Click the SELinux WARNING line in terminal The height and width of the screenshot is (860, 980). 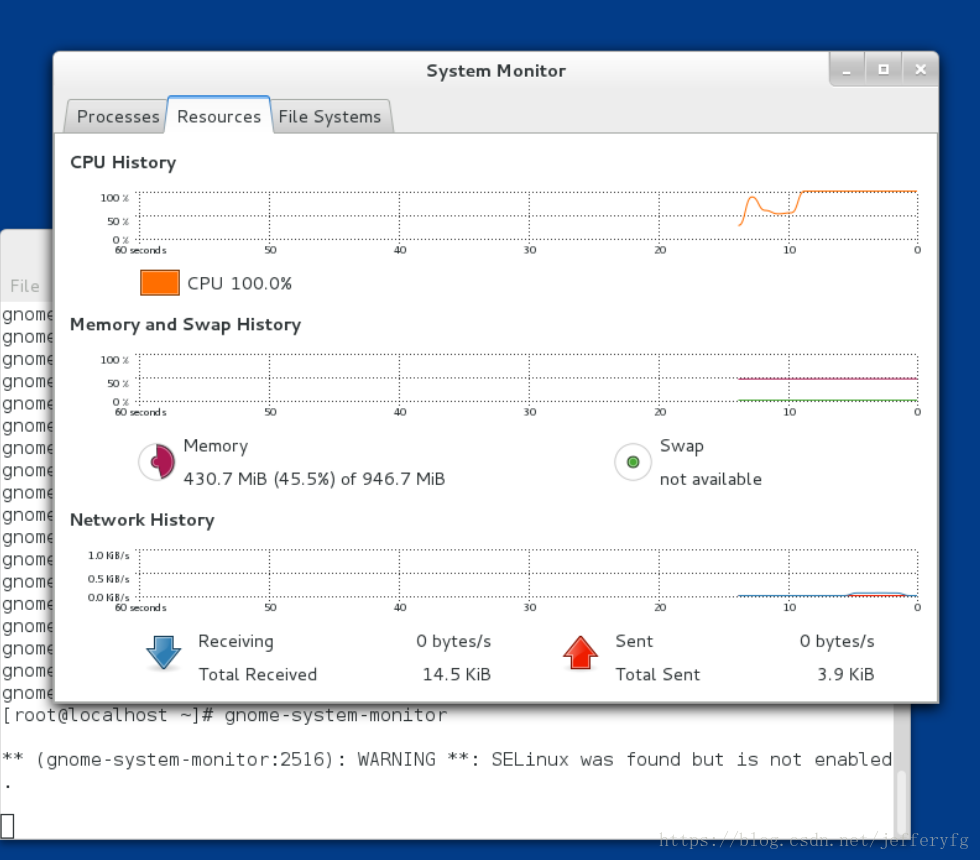[447, 759]
